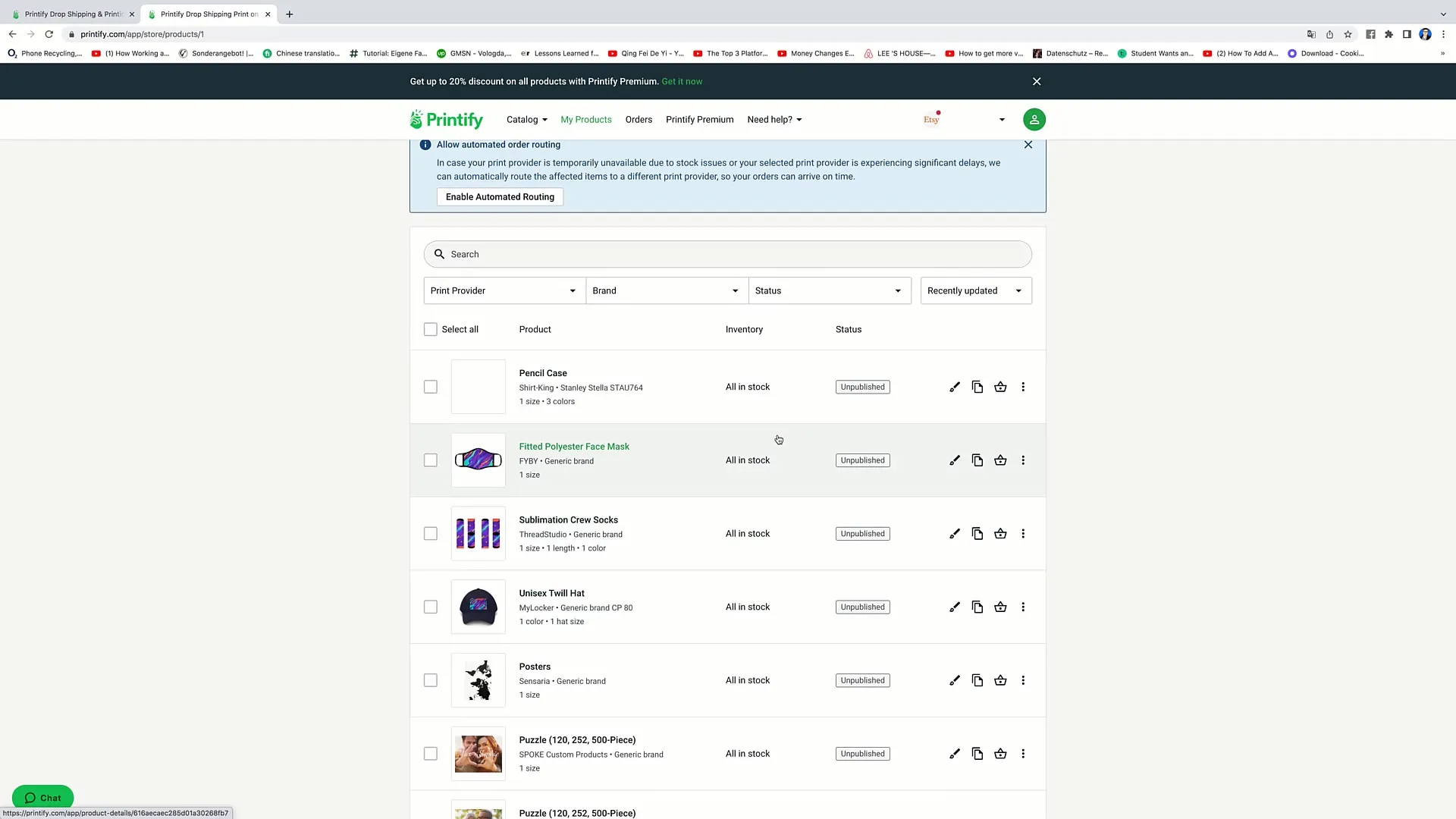
Task: Open the user account profile icon
Action: 1034,120
